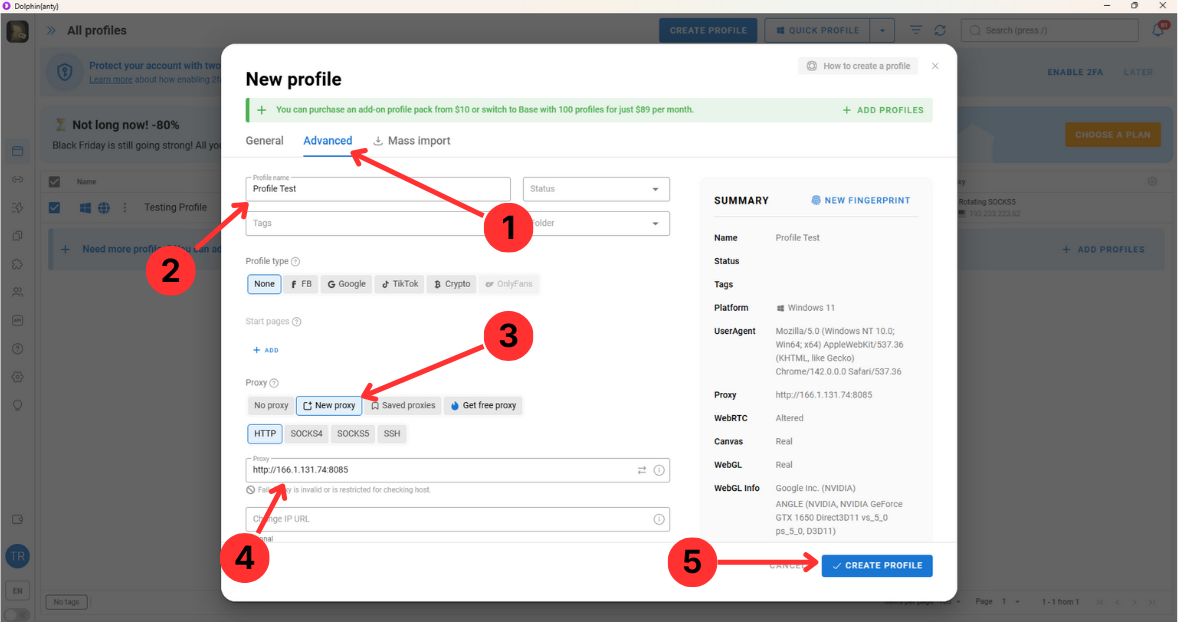
Task: Click the lightbulb icon in sidebar
Action: (x=17, y=406)
